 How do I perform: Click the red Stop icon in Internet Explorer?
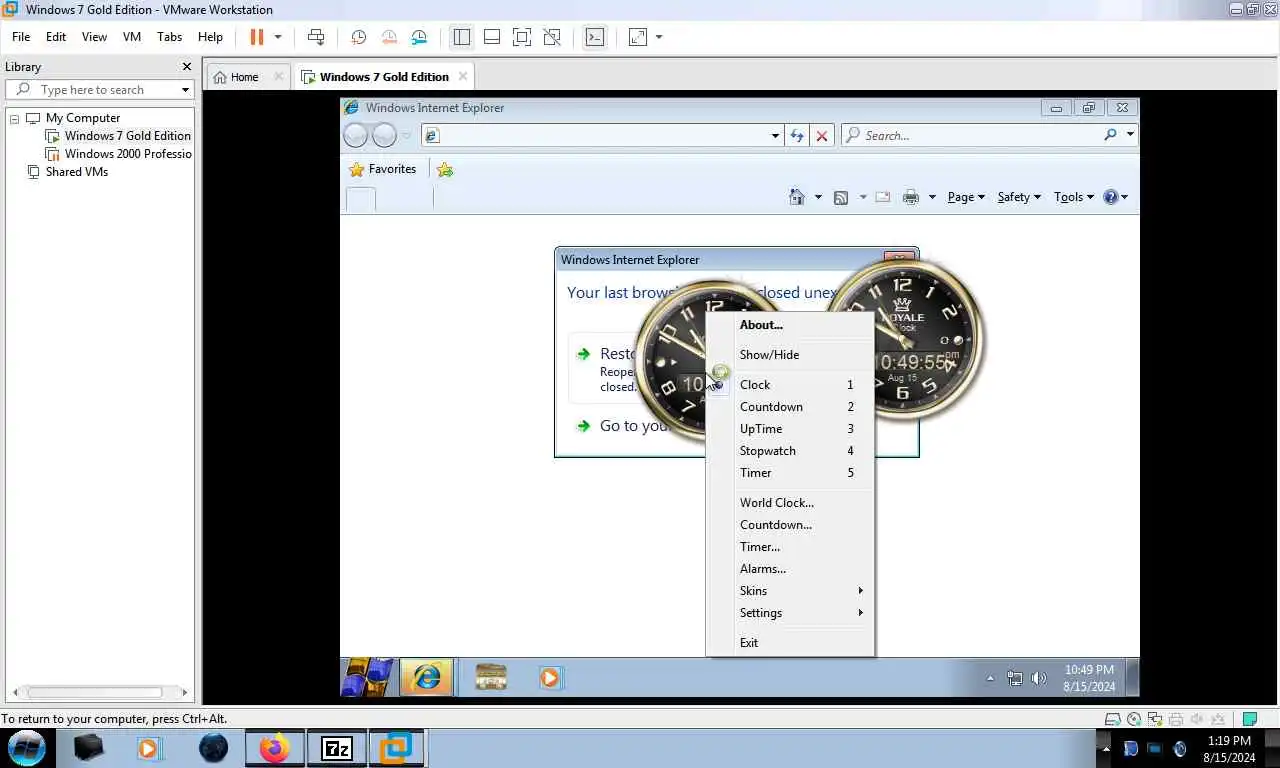(x=822, y=135)
